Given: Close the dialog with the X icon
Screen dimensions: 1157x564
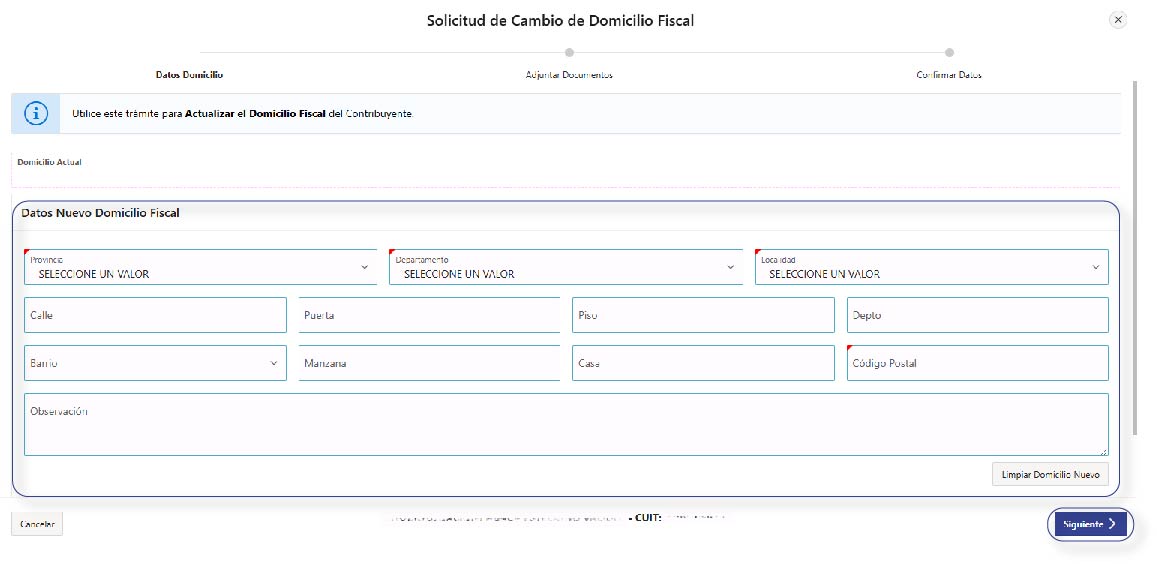Looking at the screenshot, I should coord(1118,20).
